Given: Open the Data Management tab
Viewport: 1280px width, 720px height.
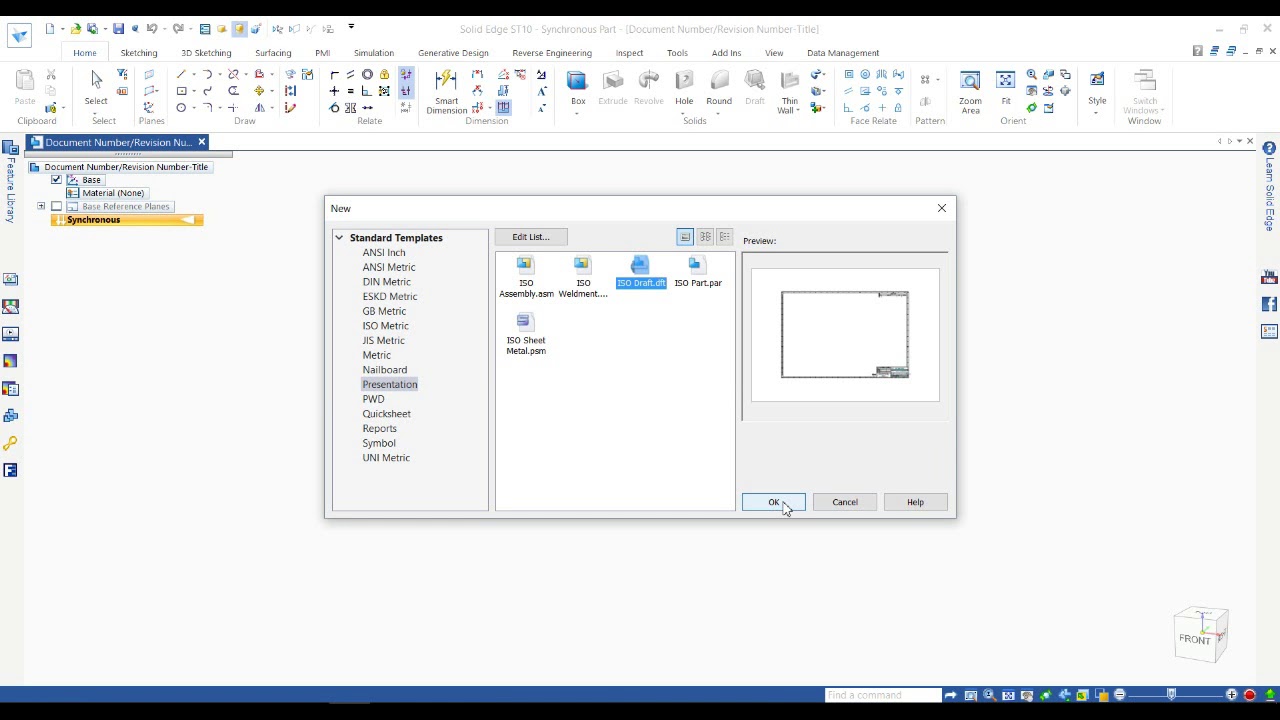Looking at the screenshot, I should click(x=843, y=53).
